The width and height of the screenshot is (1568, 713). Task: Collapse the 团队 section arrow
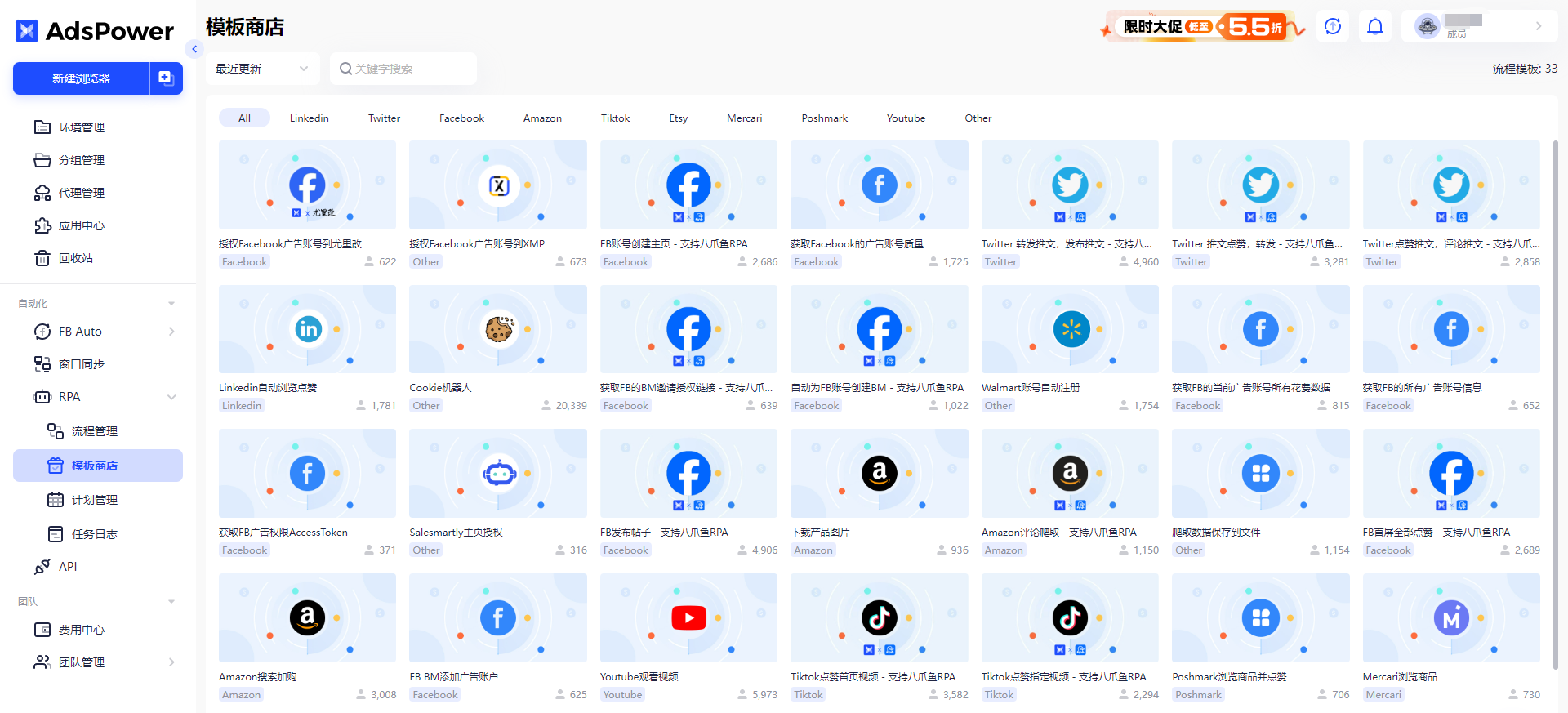coord(171,602)
